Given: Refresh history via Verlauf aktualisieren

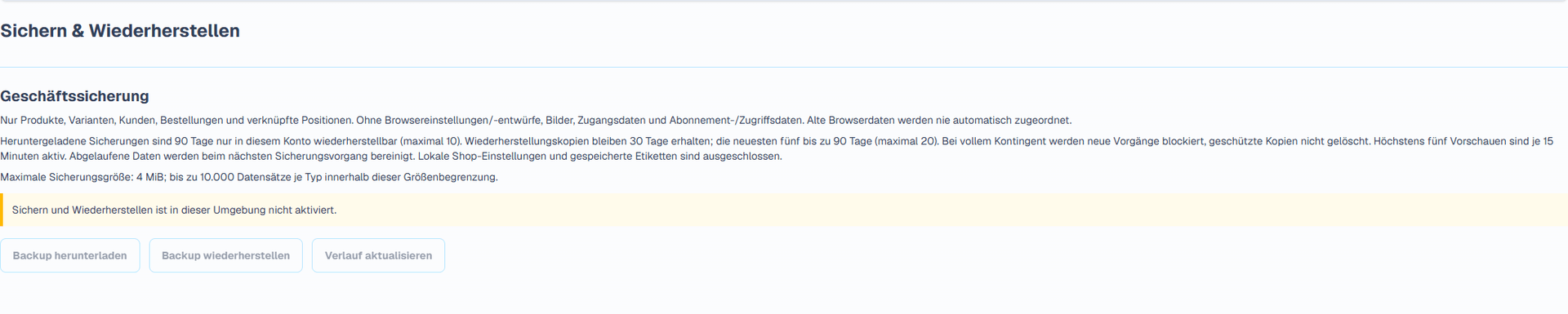Looking at the screenshot, I should 378,255.
